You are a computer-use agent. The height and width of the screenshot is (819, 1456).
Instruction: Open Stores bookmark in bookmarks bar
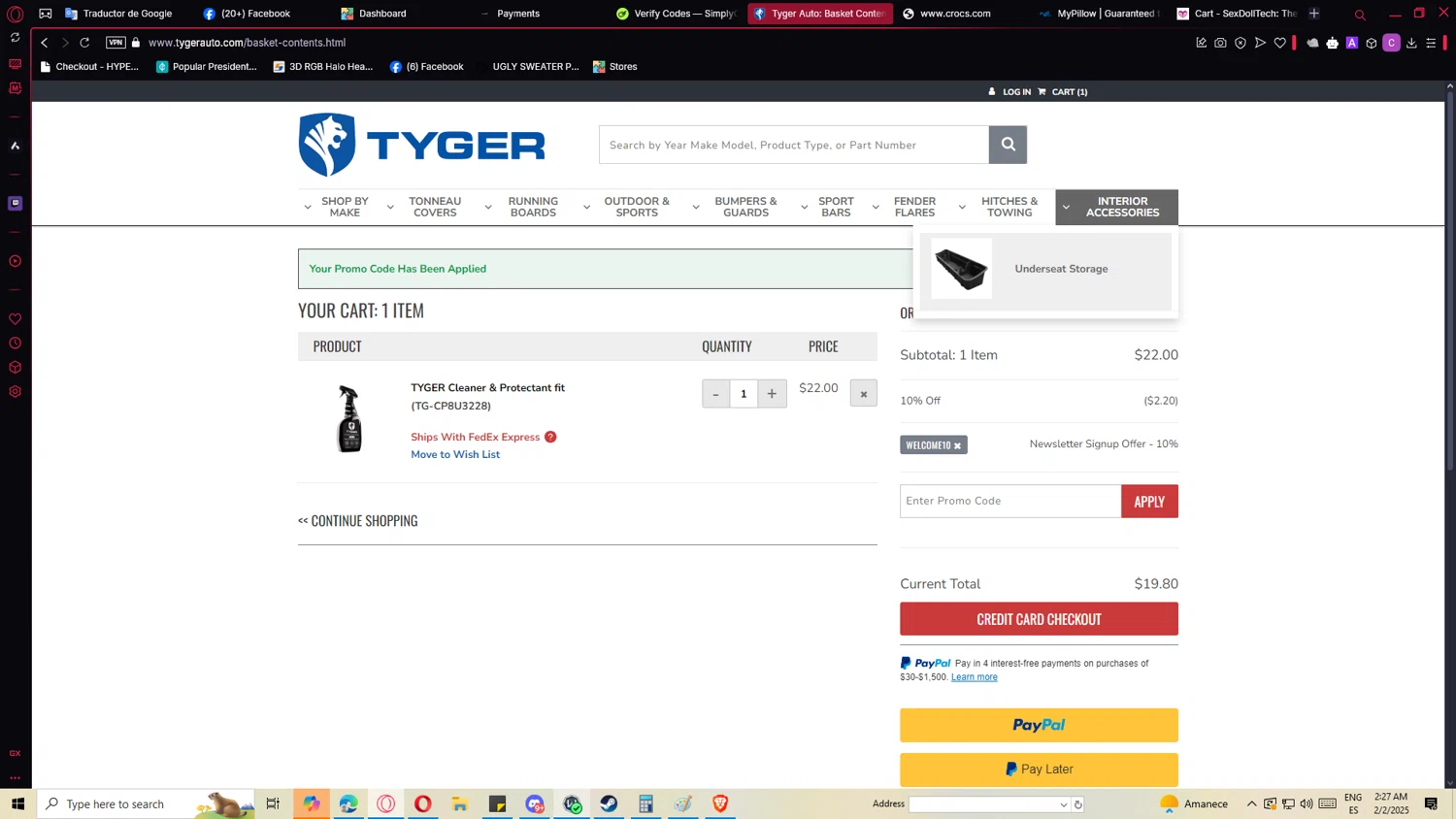click(x=614, y=67)
